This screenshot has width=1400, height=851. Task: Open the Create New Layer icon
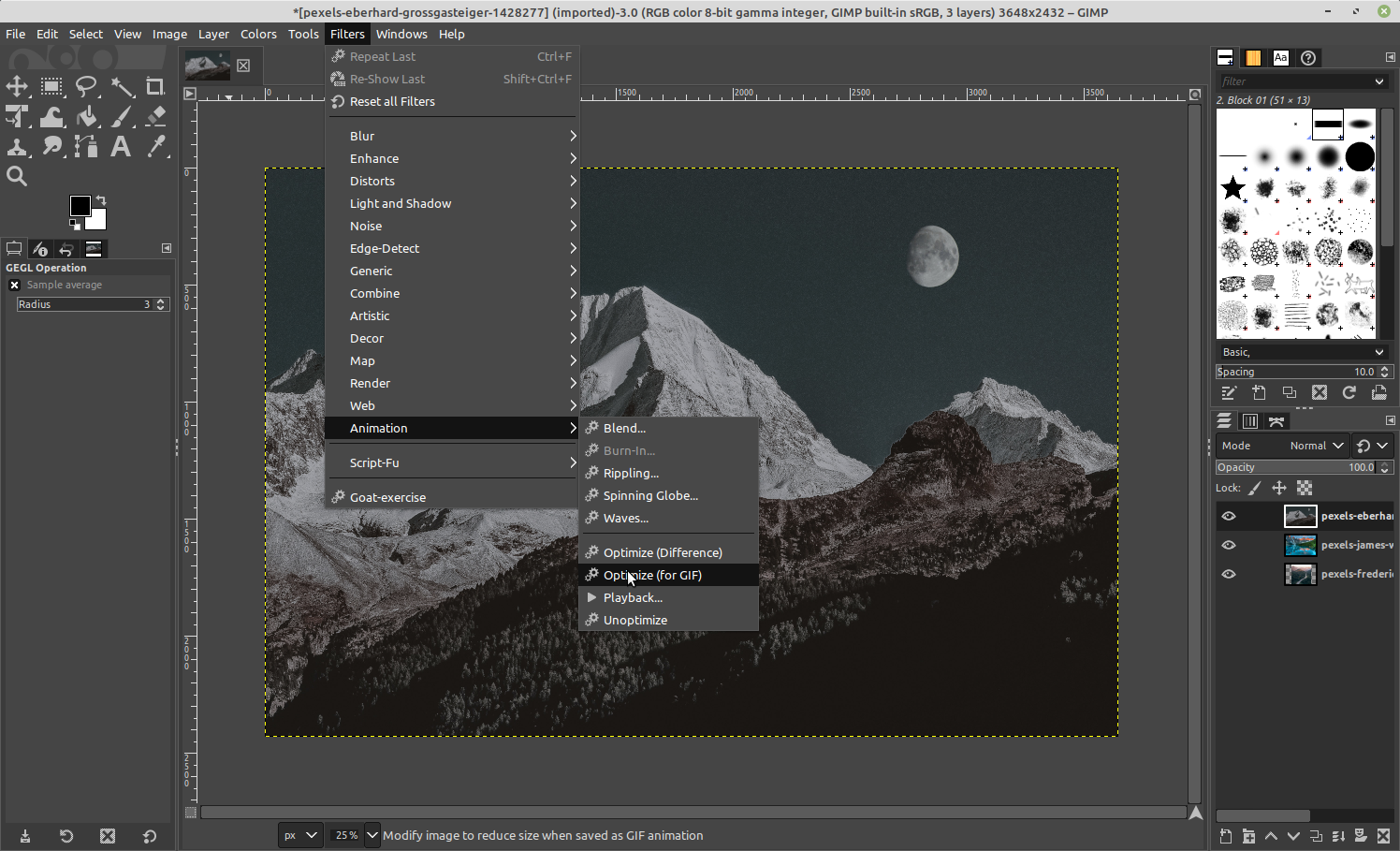(x=1225, y=836)
